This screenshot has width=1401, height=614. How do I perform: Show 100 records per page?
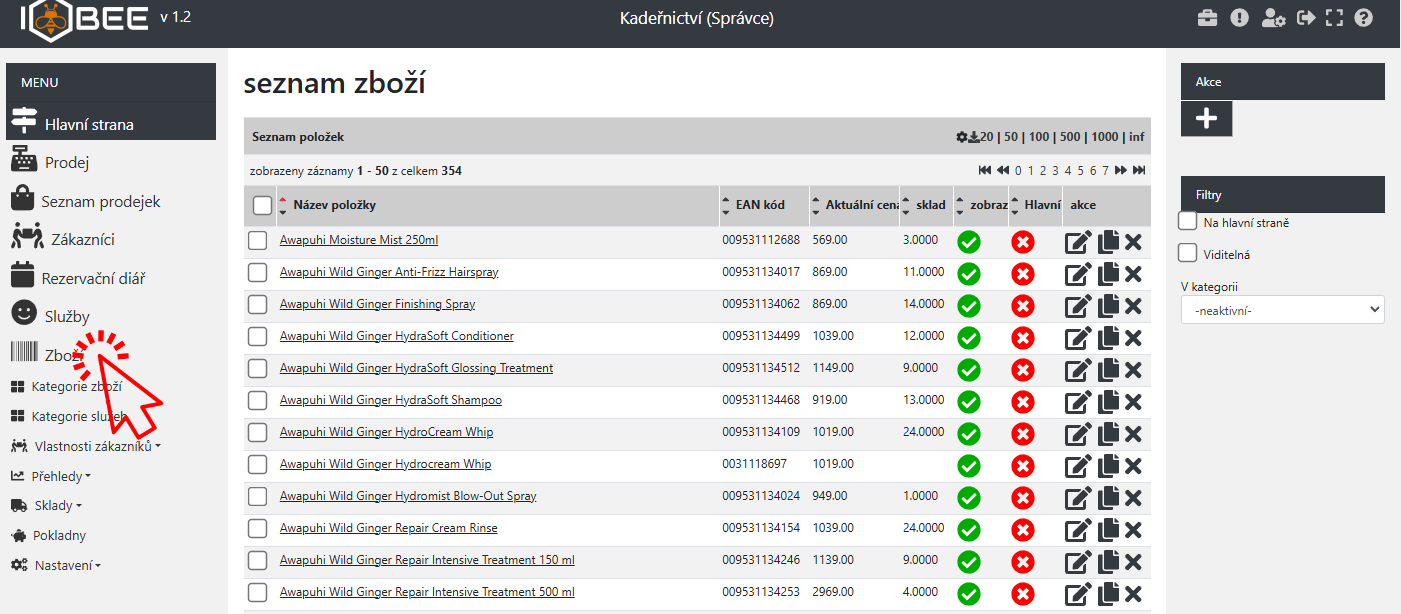point(1040,137)
